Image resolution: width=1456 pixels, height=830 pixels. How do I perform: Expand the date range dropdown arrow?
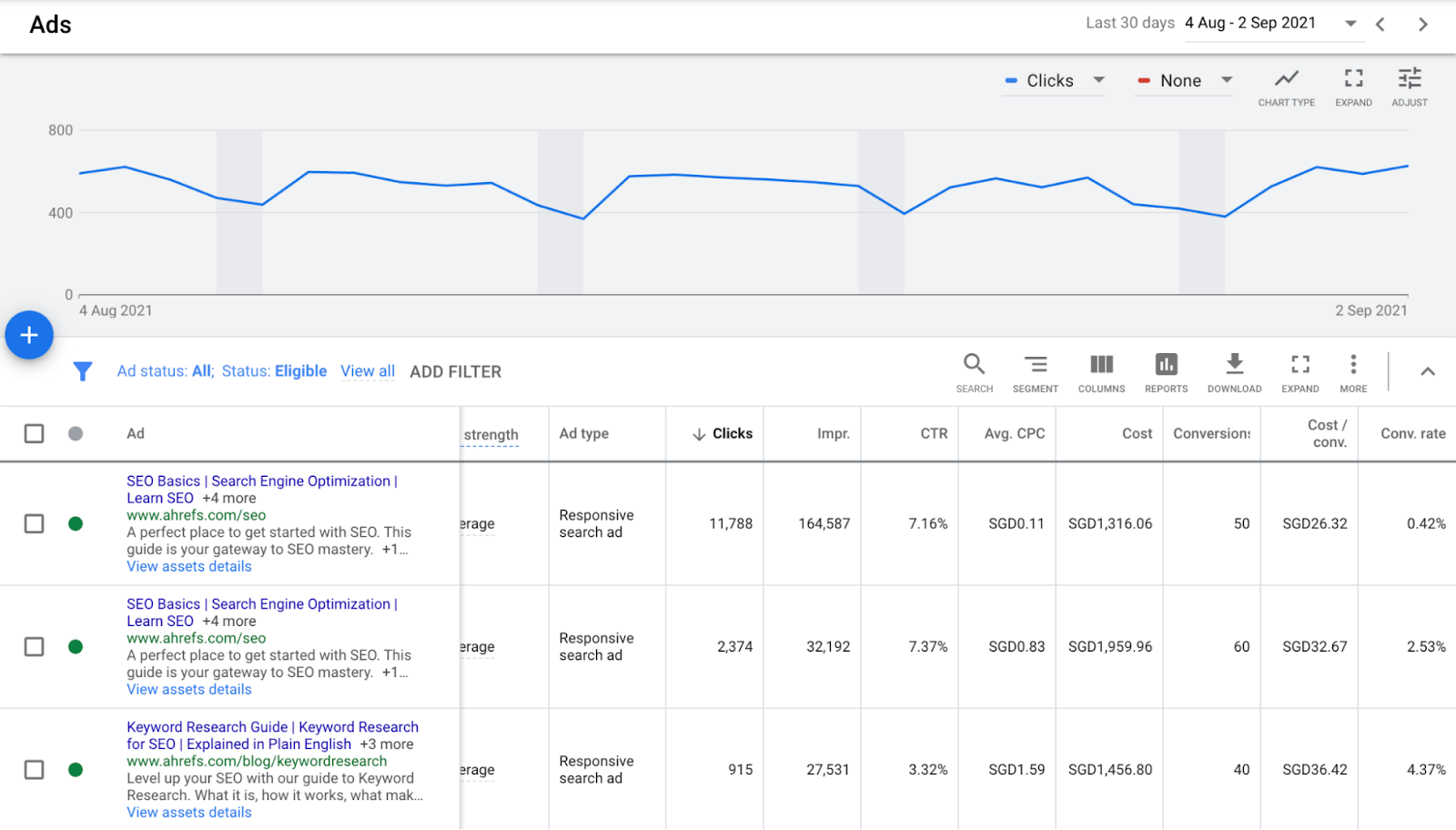[1350, 24]
